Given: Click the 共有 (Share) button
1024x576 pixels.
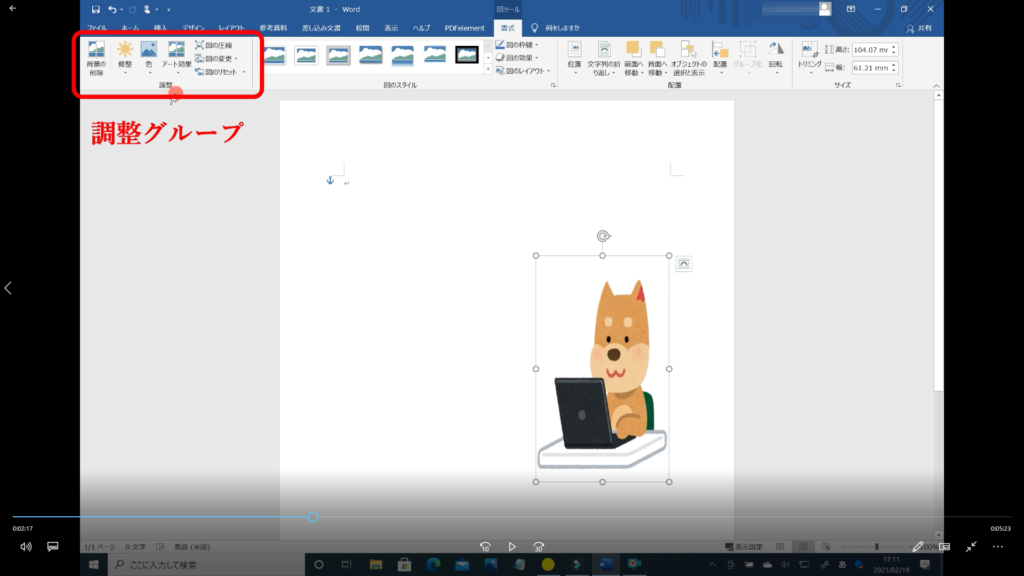Looking at the screenshot, I should coord(916,27).
